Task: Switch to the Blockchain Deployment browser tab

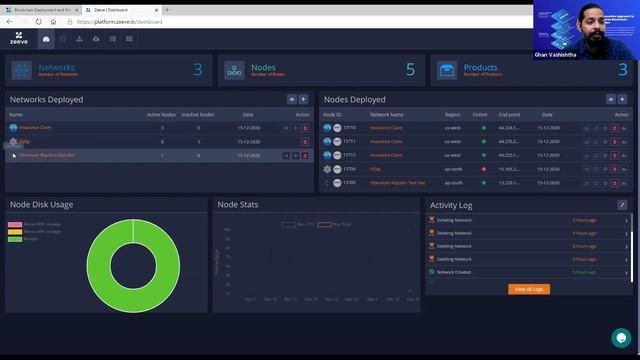Action: coord(41,10)
